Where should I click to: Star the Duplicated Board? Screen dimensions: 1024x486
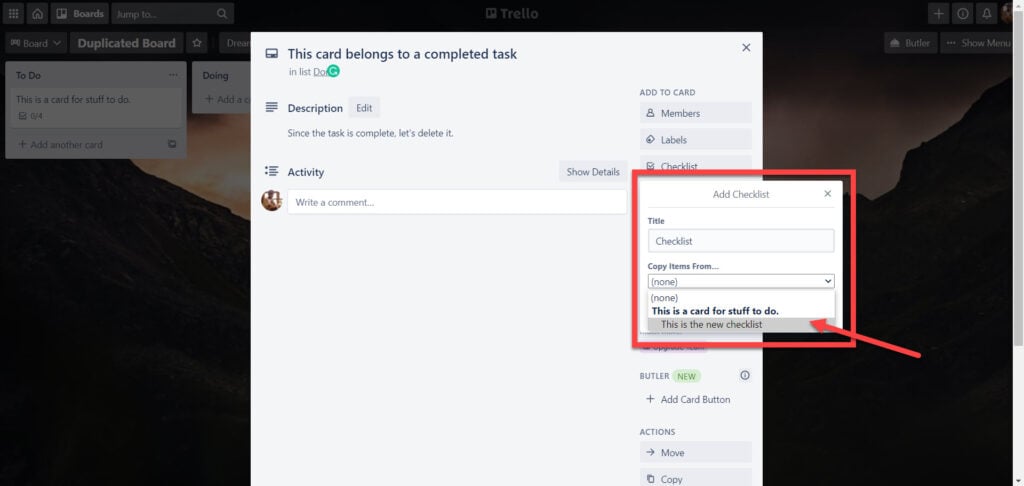coord(197,43)
